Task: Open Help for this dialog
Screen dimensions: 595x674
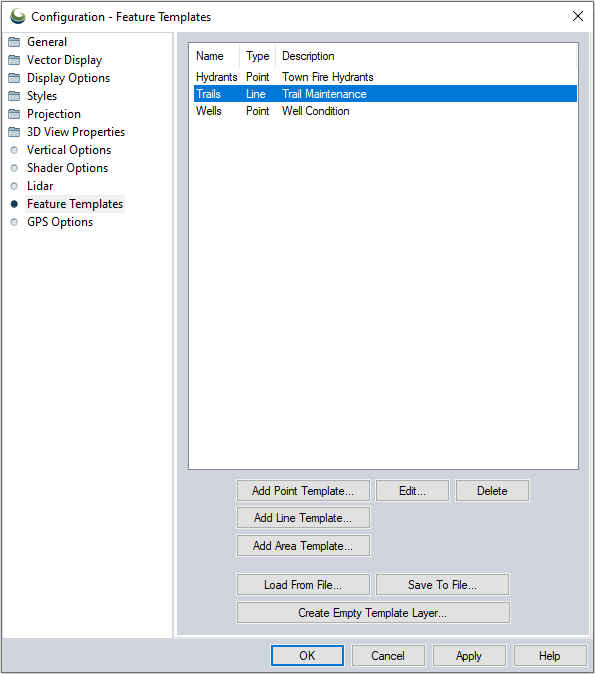Action: [550, 656]
